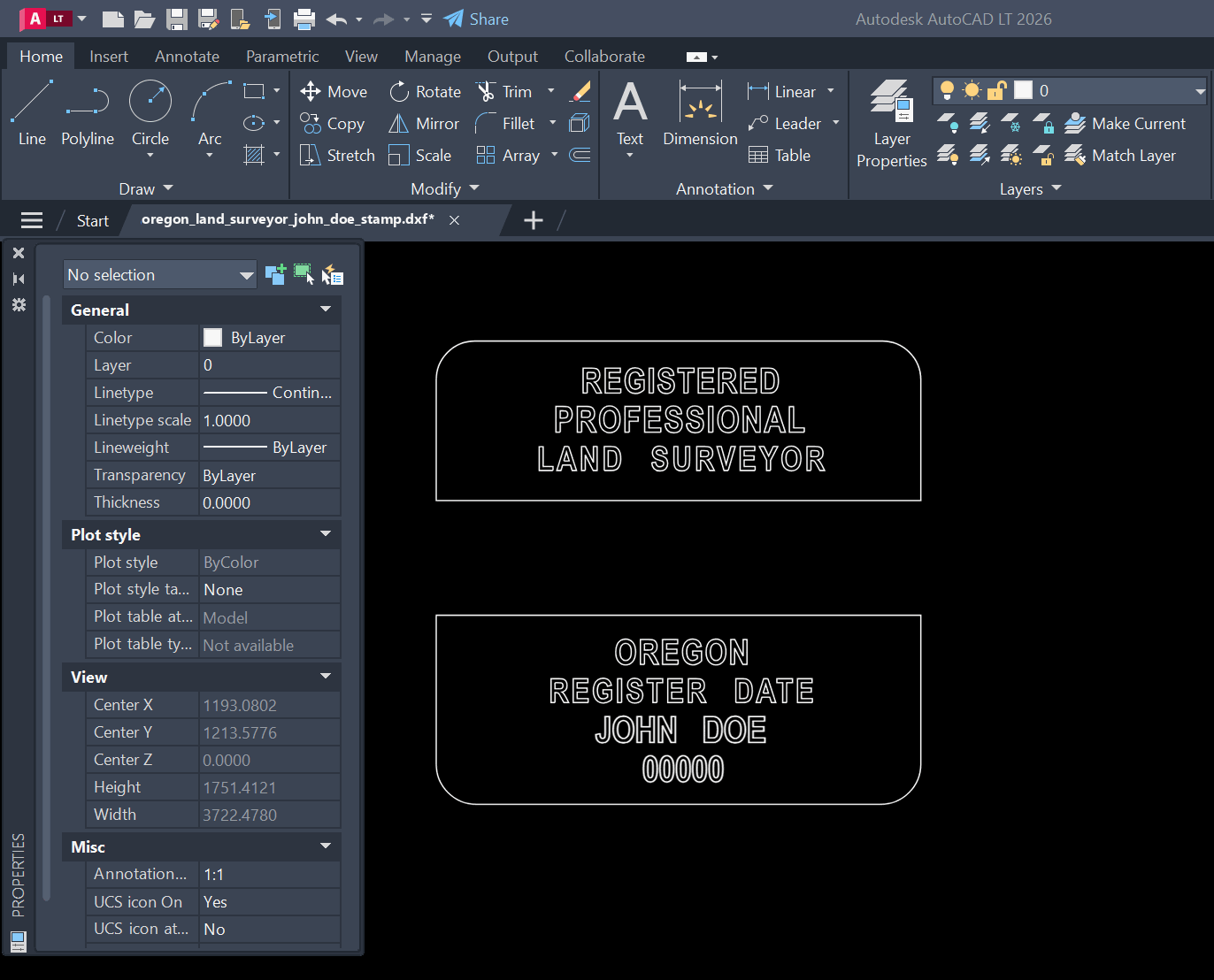Open the Linear dimension dropdown arrow
This screenshot has height=980, width=1214.
[x=831, y=91]
